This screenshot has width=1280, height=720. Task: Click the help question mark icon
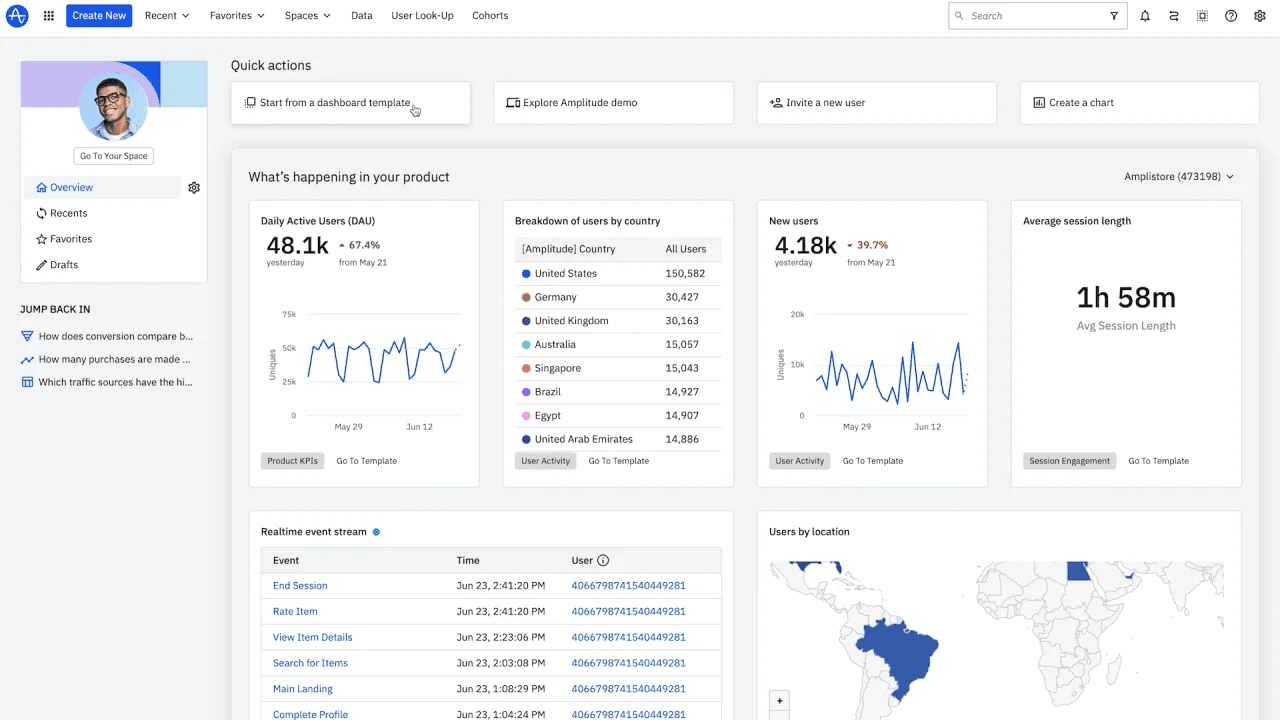click(1231, 16)
